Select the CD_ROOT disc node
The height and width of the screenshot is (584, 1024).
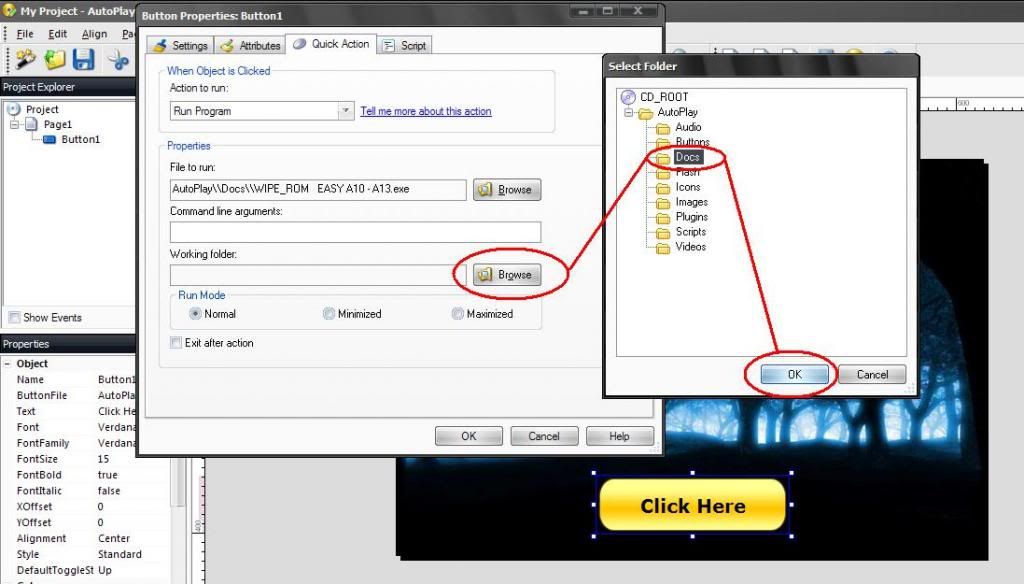click(x=628, y=97)
